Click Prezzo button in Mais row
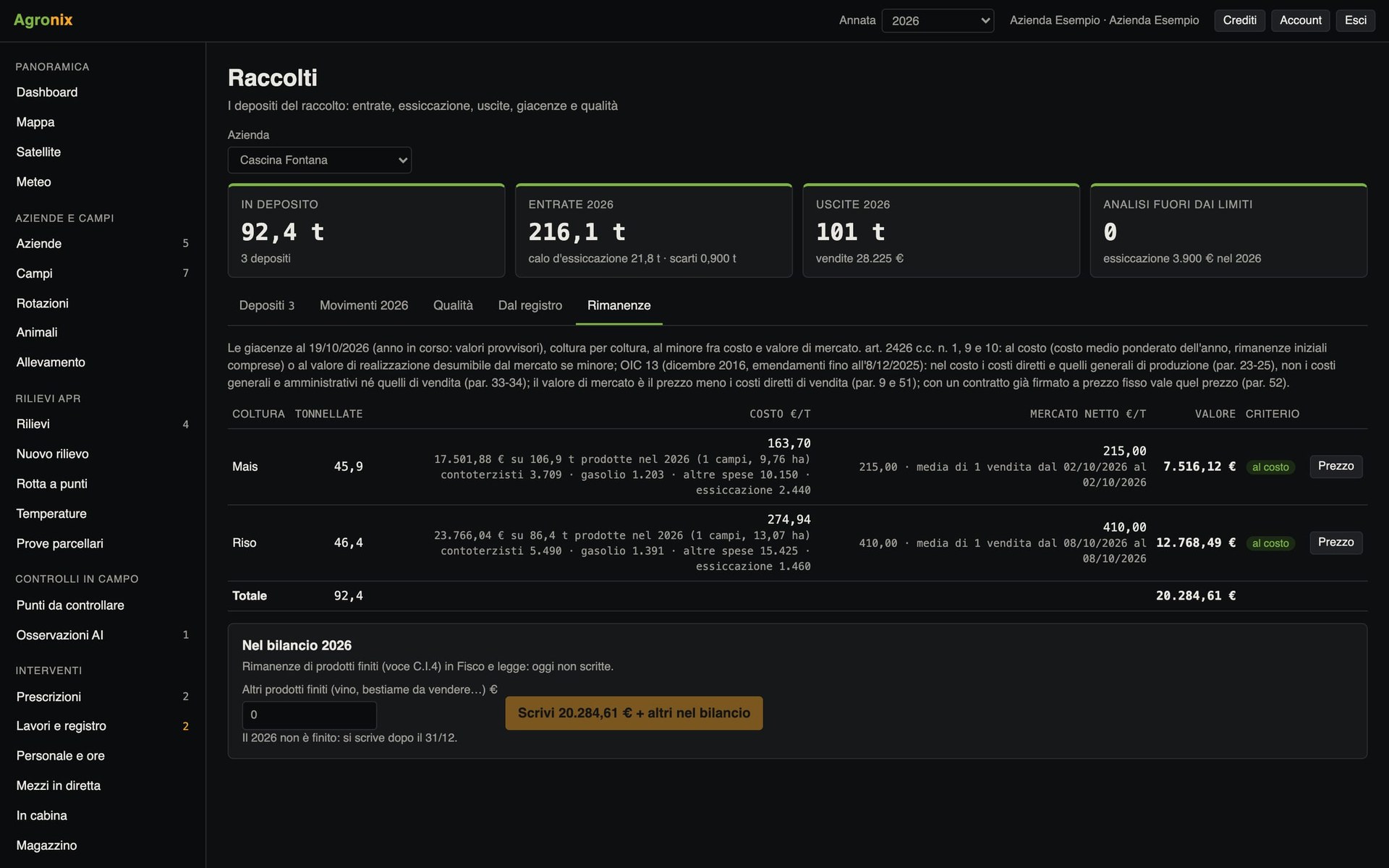This screenshot has height=868, width=1389. 1335,467
